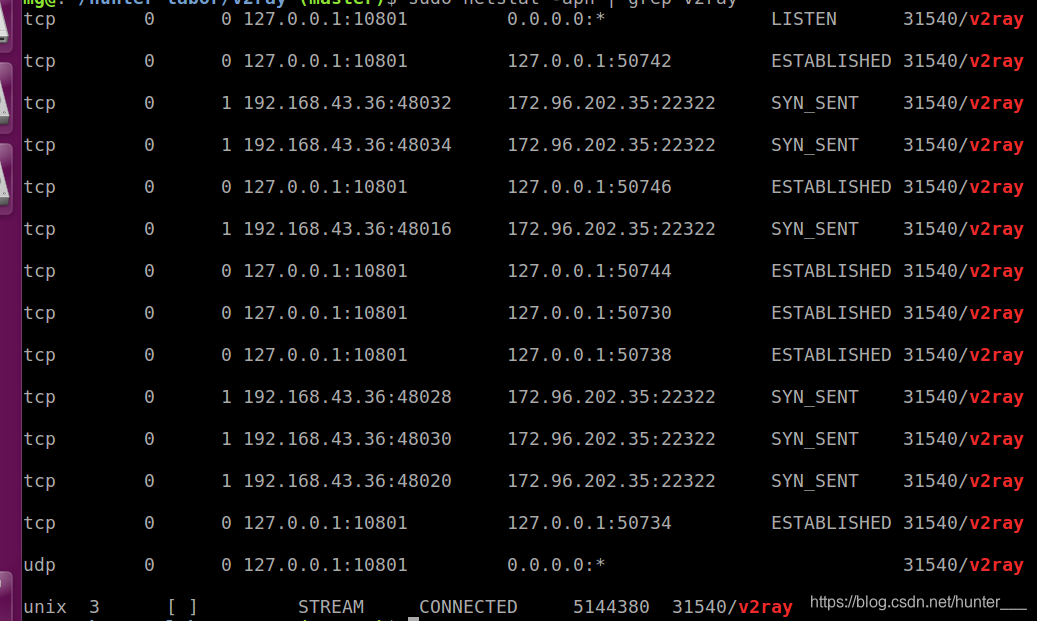Viewport: 1037px width, 621px height.
Task: Click local address 192.168.43.36:48030
Action: click(347, 439)
